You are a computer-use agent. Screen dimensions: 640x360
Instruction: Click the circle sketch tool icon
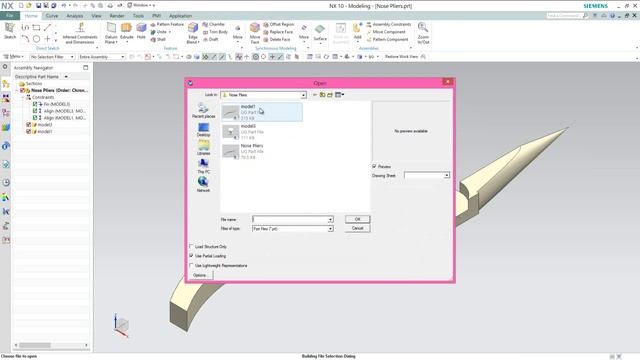coord(36,39)
